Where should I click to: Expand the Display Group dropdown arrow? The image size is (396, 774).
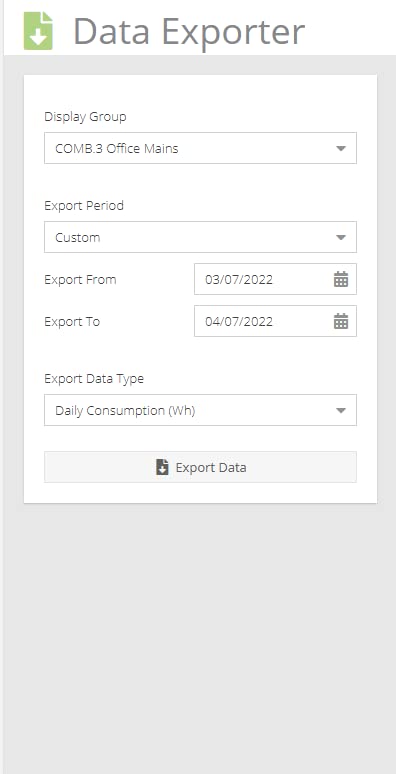click(x=341, y=148)
